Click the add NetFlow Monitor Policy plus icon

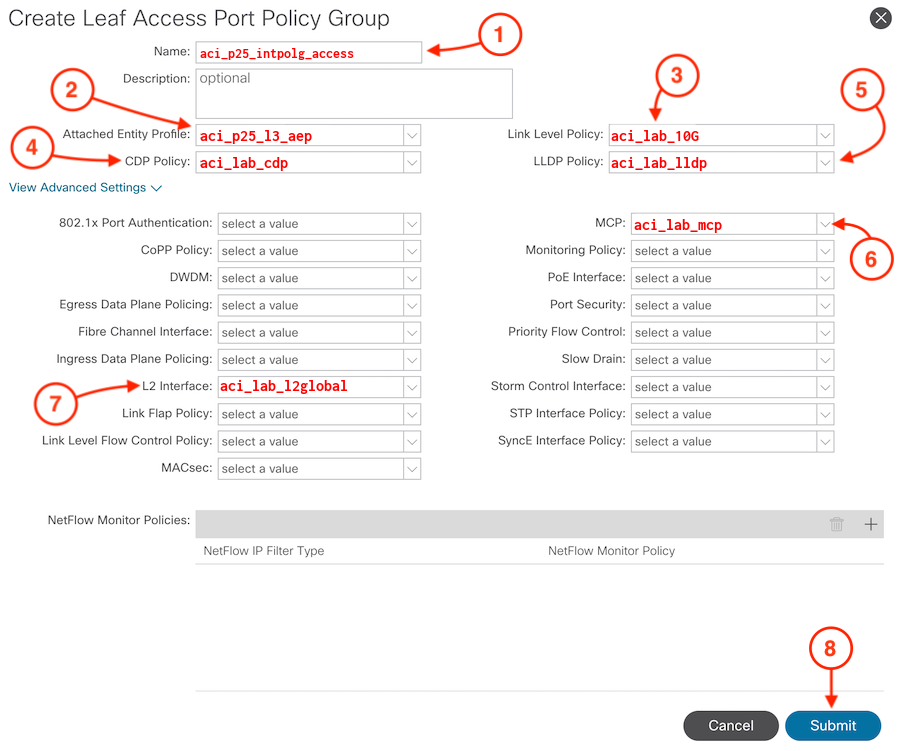(871, 524)
